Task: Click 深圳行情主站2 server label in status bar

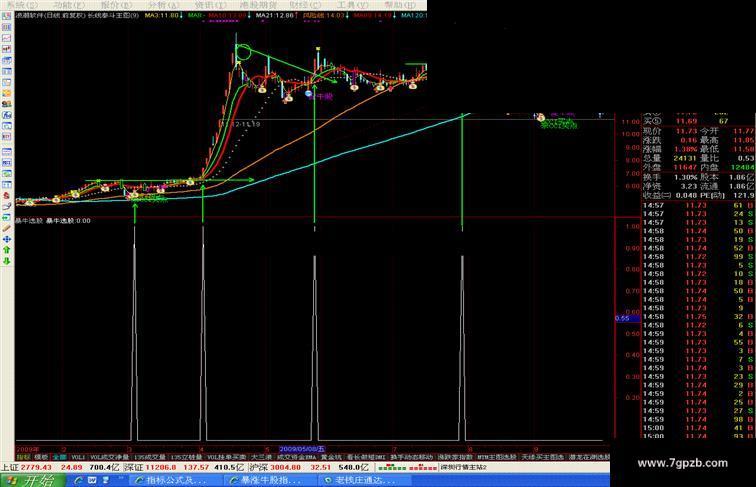Action: 463,467
